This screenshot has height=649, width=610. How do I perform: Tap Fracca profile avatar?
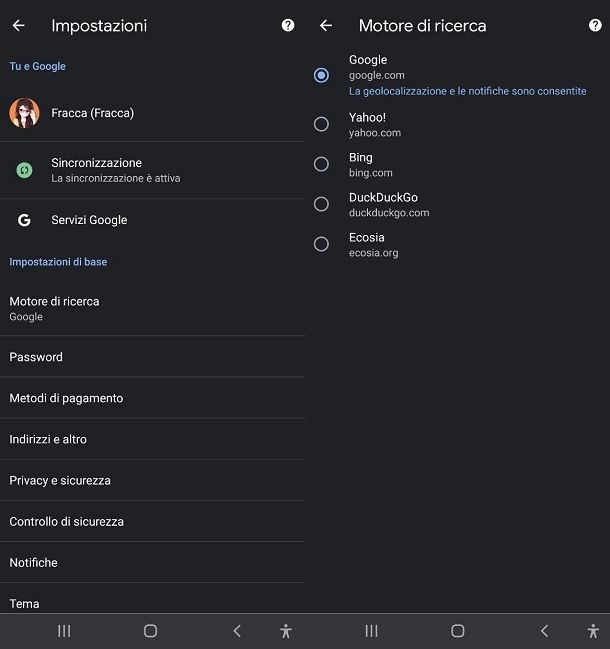(x=24, y=113)
